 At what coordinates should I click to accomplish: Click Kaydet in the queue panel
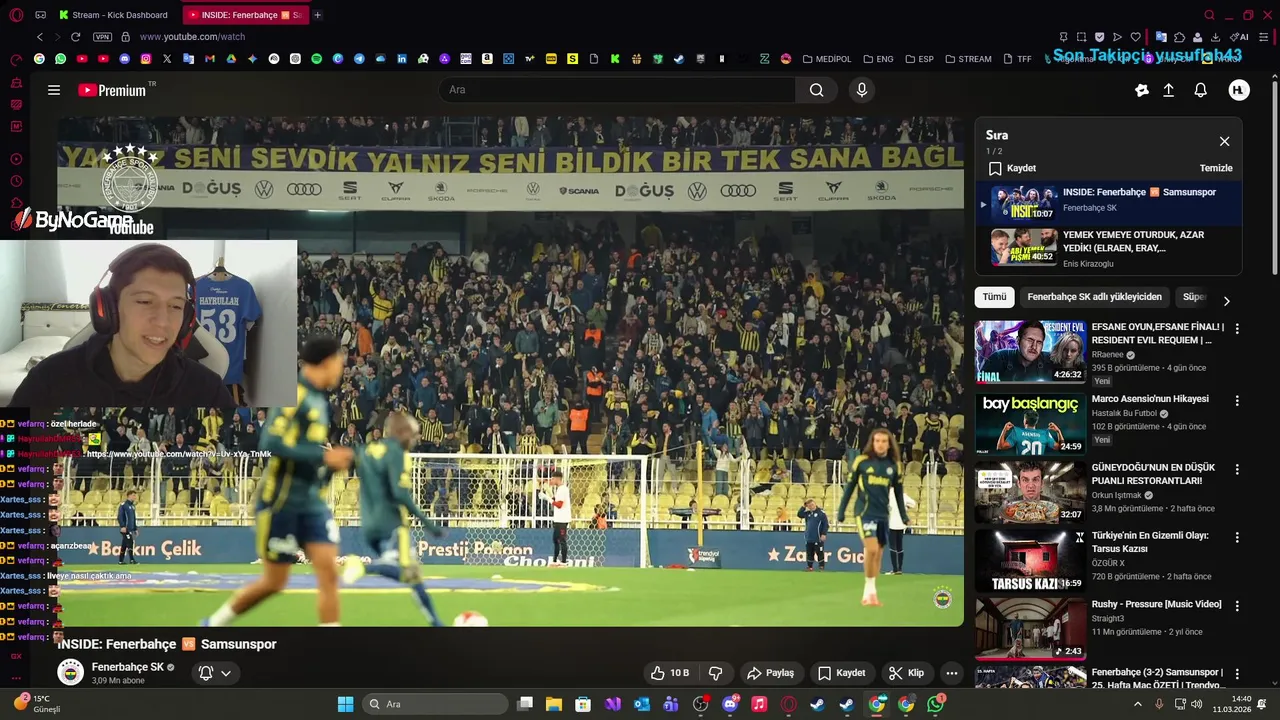[1012, 168]
